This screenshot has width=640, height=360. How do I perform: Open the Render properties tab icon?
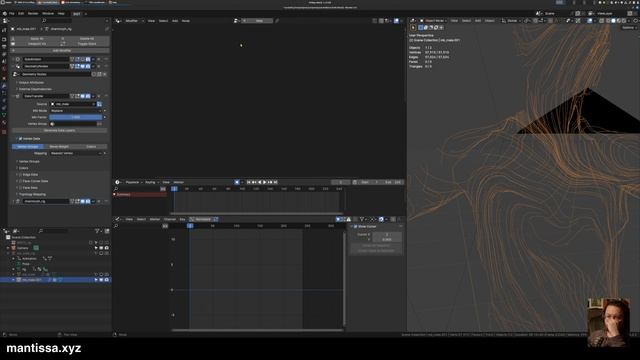pyautogui.click(x=4, y=40)
